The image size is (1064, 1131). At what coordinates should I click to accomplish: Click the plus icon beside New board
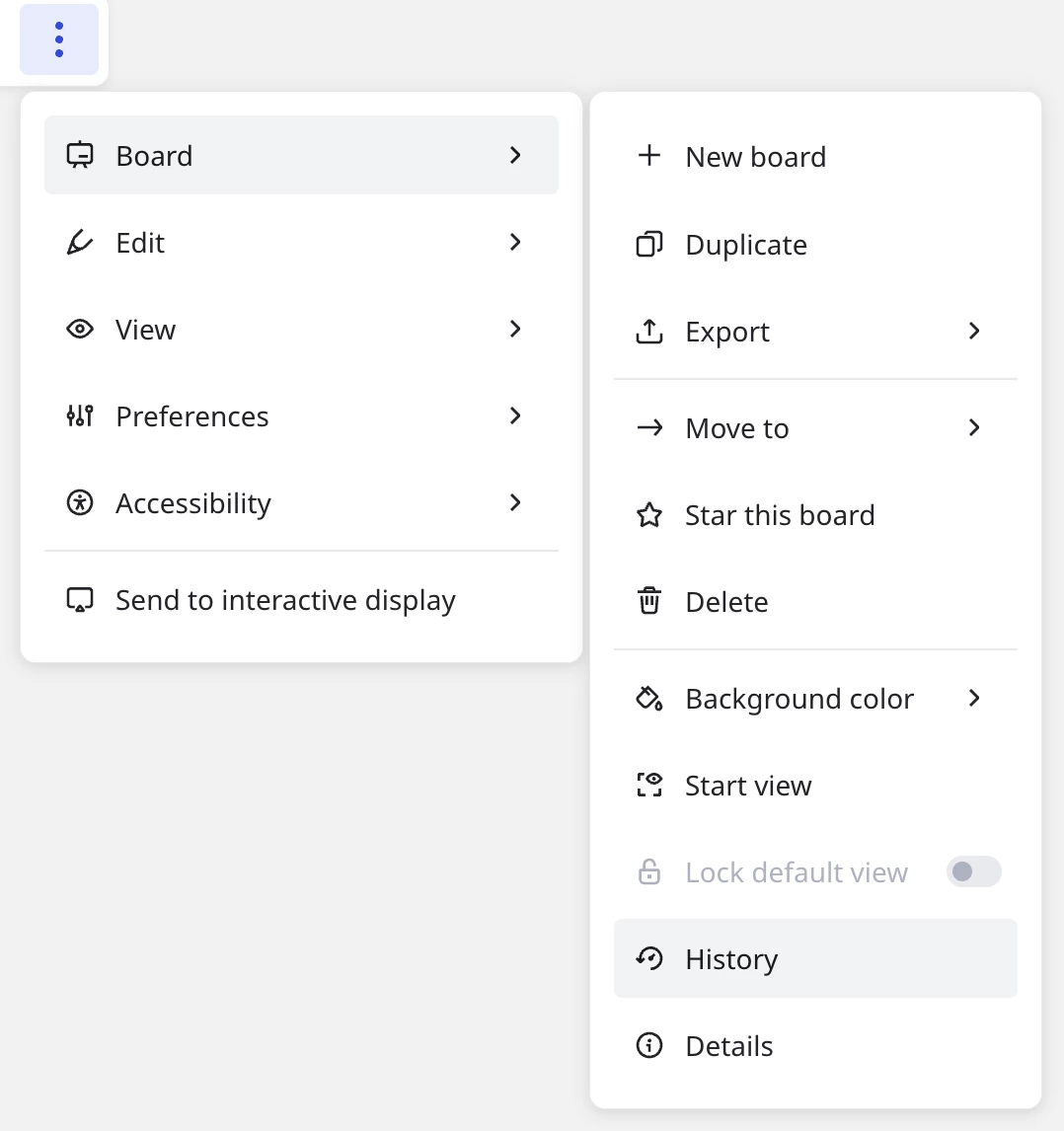point(649,156)
